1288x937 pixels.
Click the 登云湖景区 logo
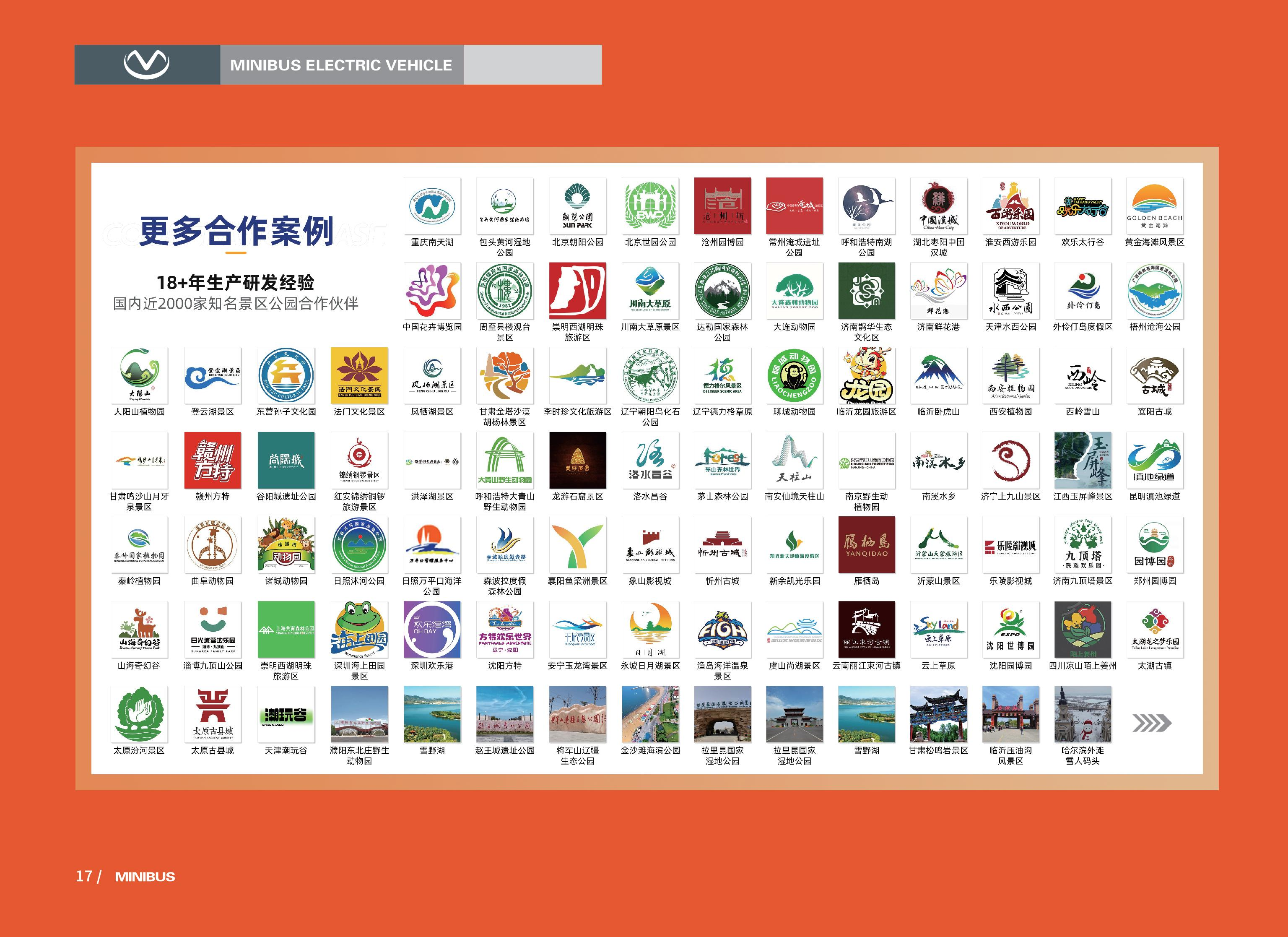pos(213,375)
